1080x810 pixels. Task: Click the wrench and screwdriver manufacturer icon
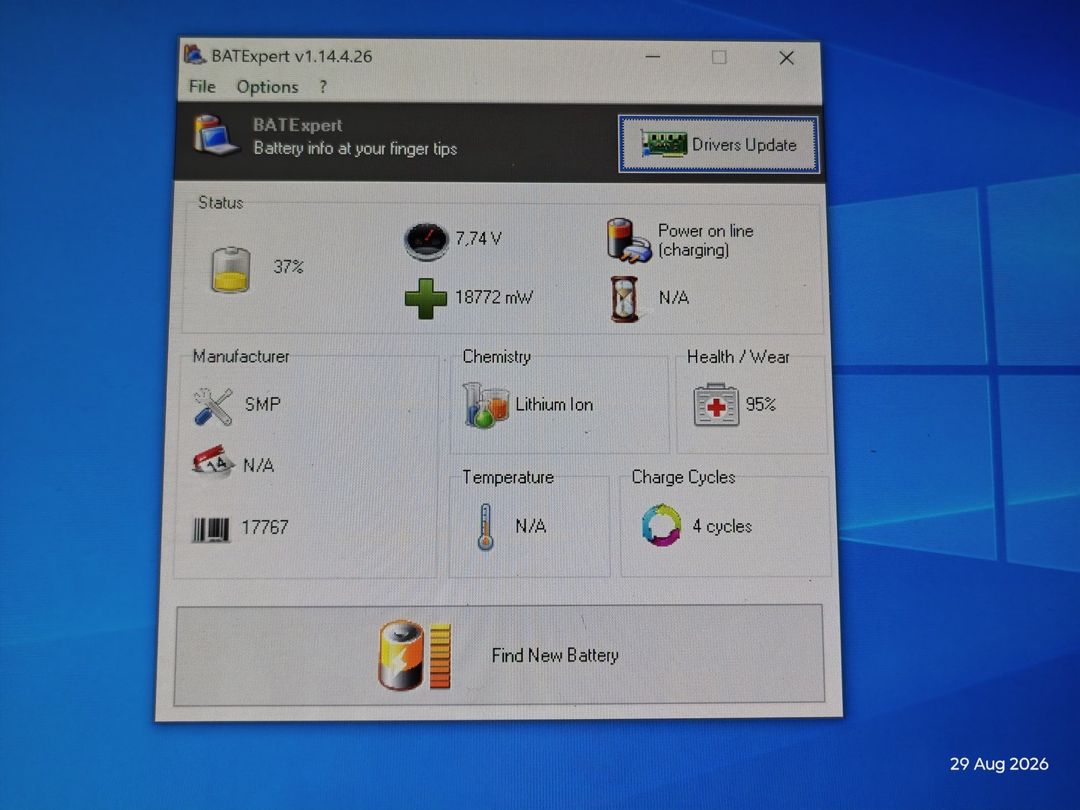pos(213,406)
